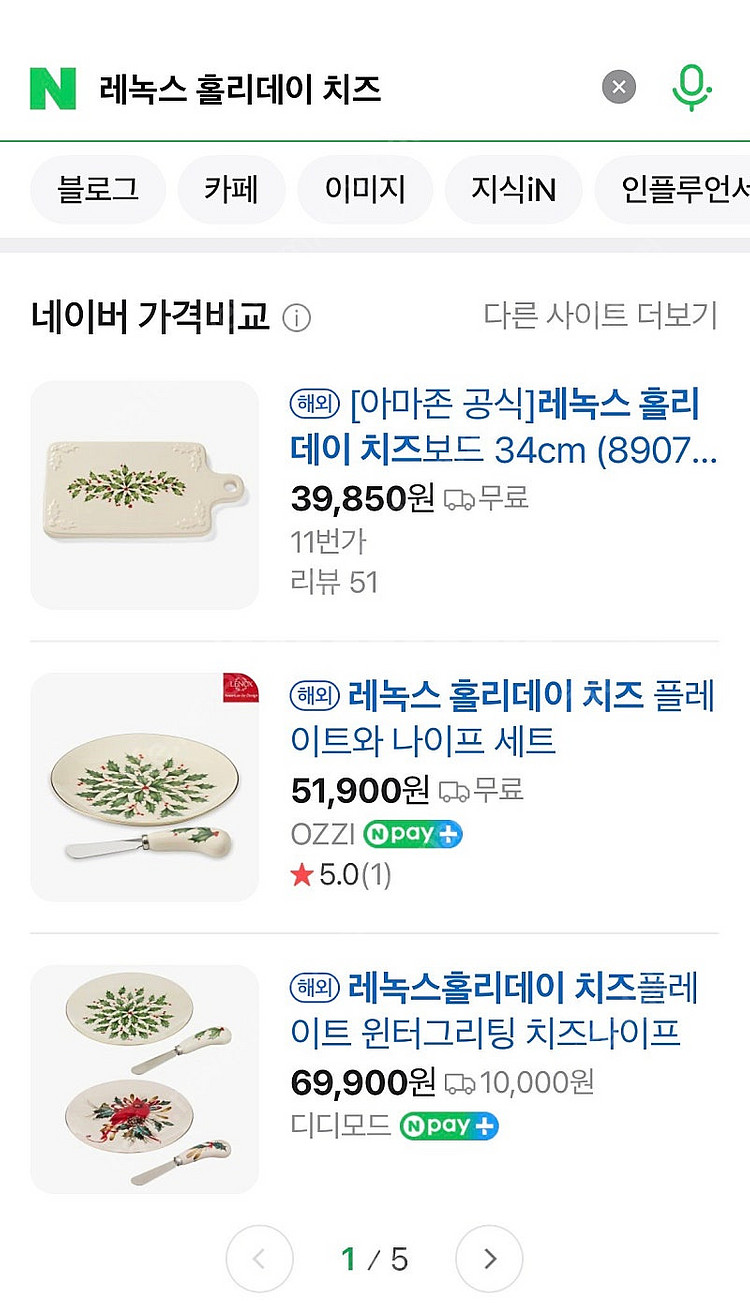This screenshot has width=750, height=1303.
Task: Click the green Naver N logo
Action: [x=53, y=88]
